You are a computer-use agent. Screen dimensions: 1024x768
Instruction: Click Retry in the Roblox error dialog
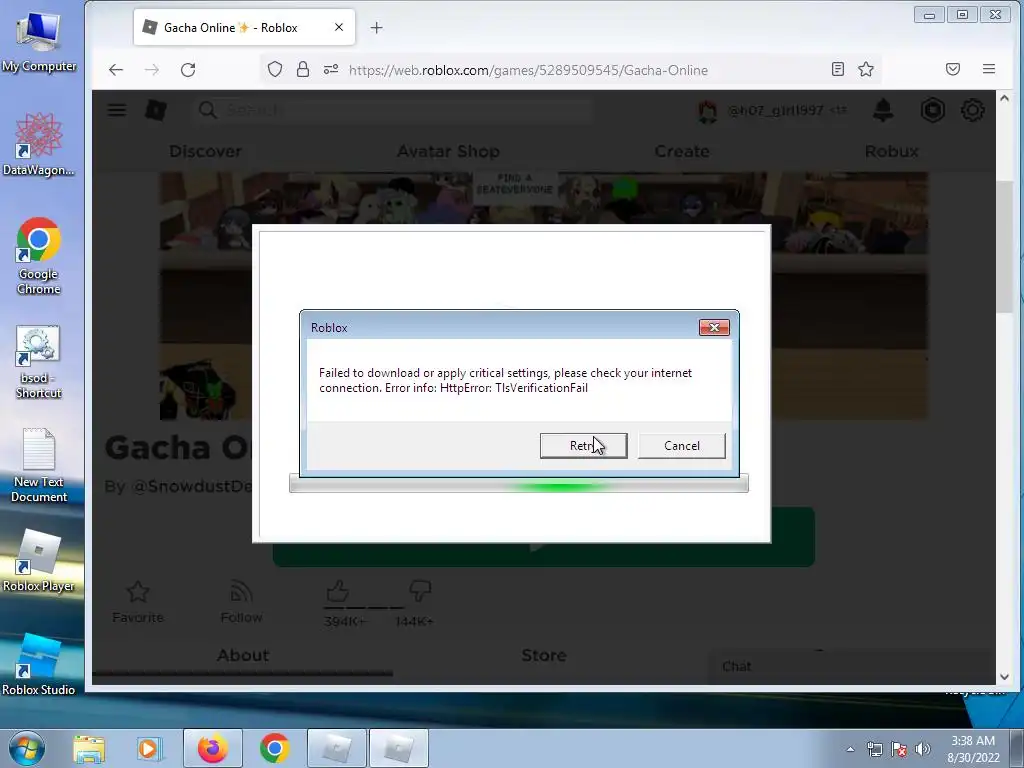point(583,446)
